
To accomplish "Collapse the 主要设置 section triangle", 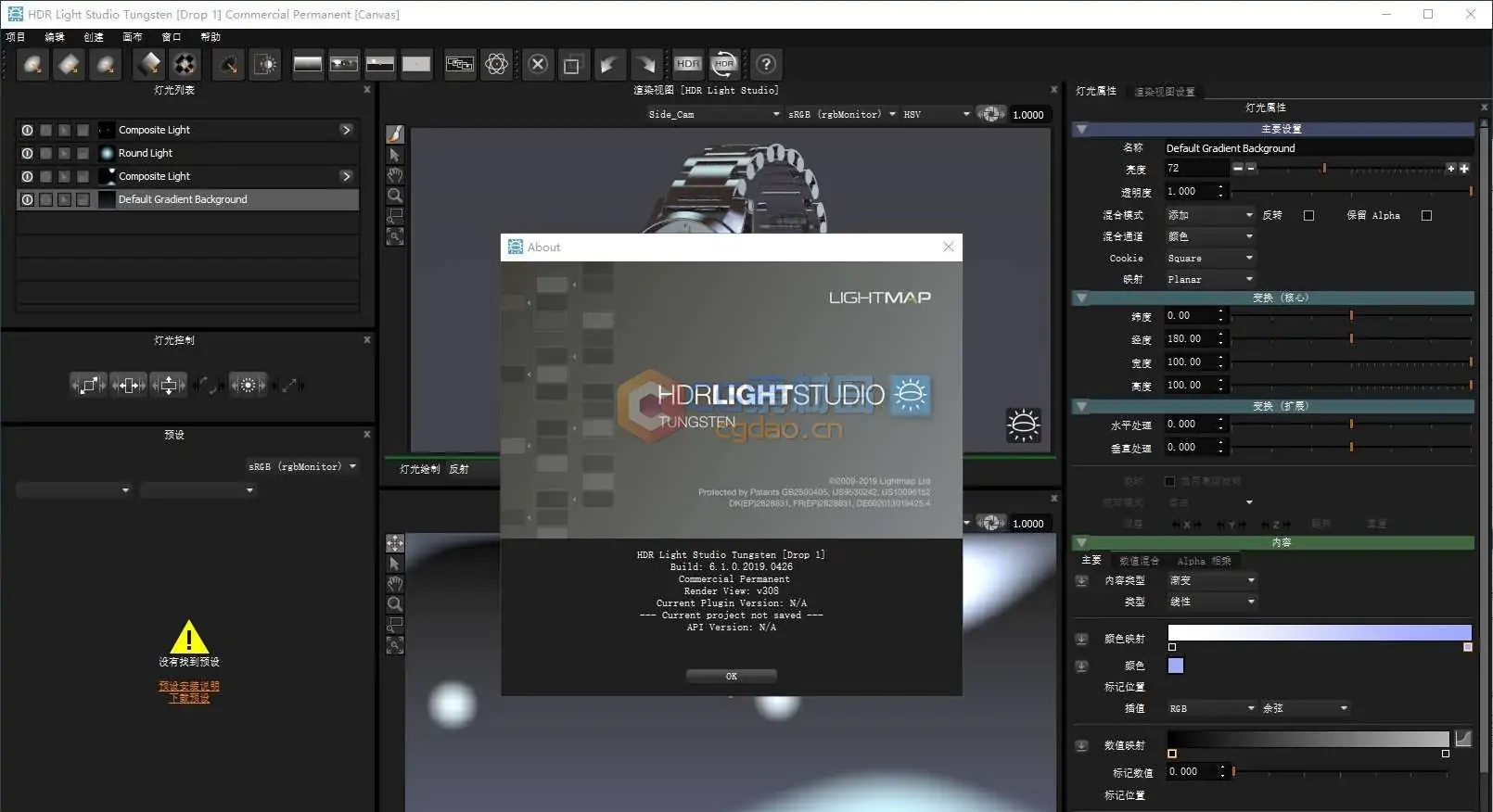I will tap(1081, 129).
